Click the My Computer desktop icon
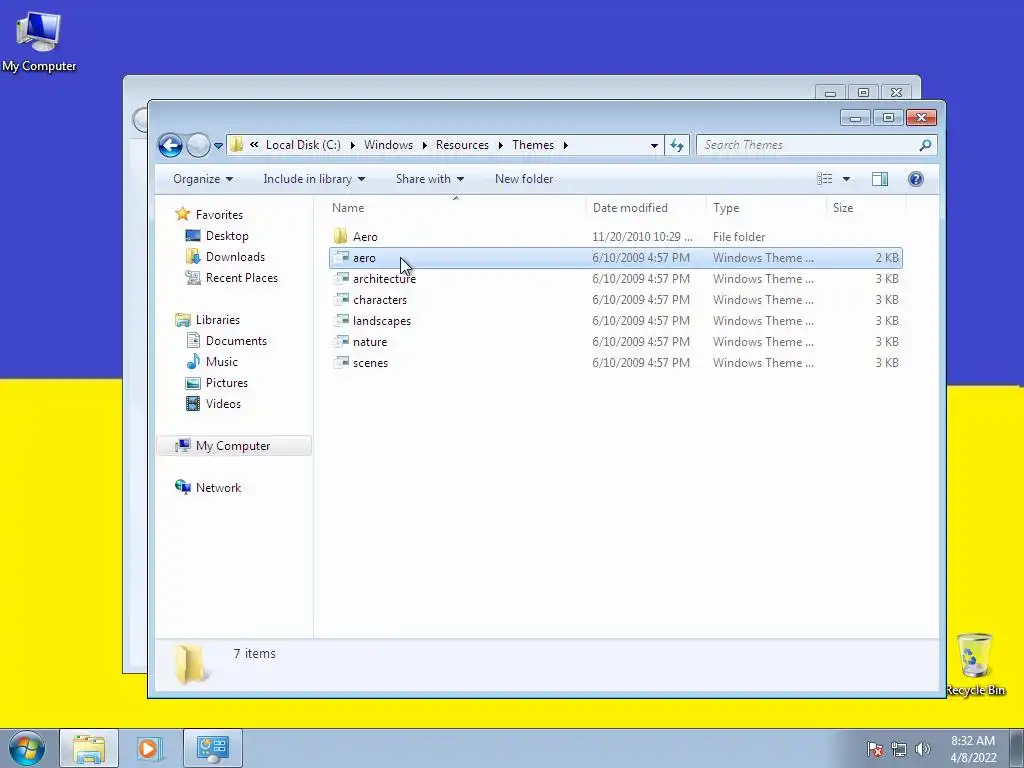Image resolution: width=1024 pixels, height=768 pixels. 39,40
